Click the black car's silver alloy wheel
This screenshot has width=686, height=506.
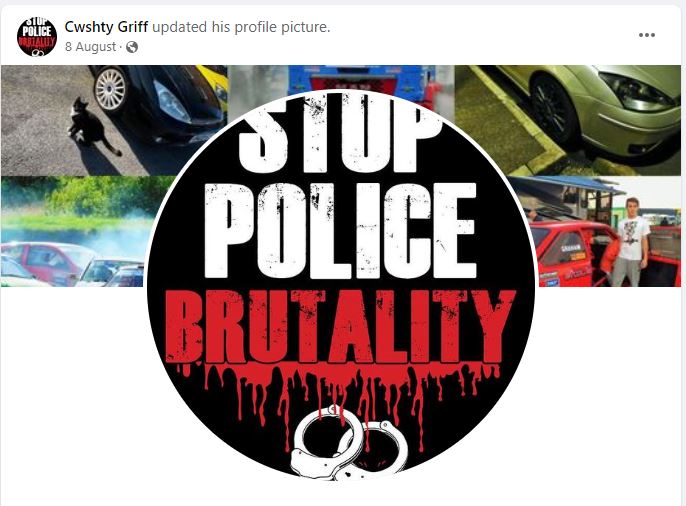(110, 89)
